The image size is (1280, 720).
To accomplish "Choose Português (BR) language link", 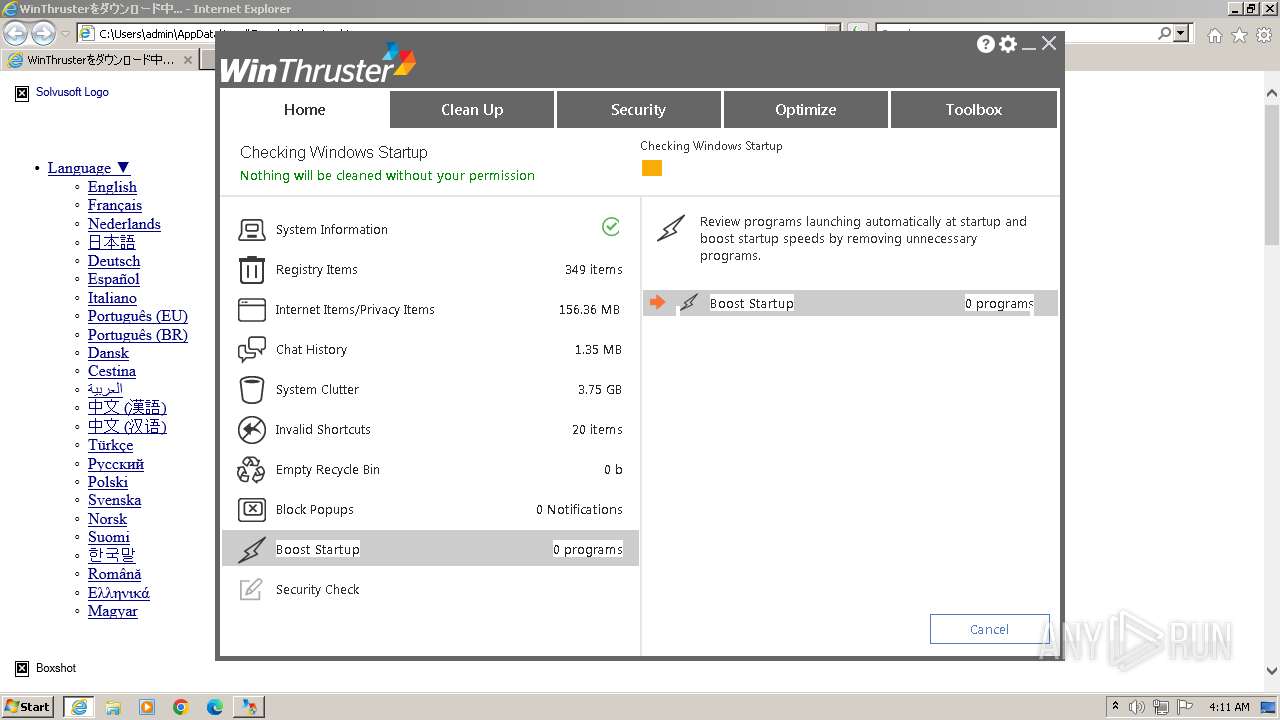I will pyautogui.click(x=138, y=335).
